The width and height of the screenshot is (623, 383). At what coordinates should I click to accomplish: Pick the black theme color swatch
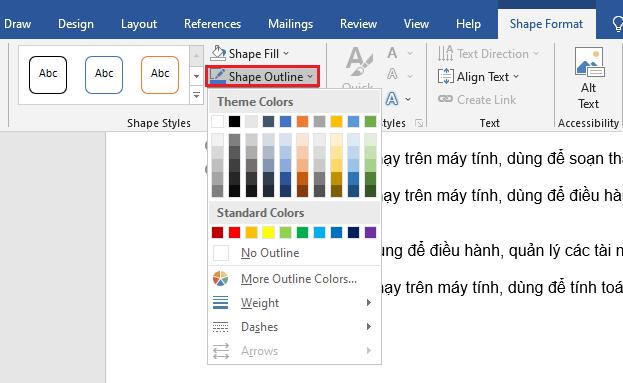pyautogui.click(x=234, y=121)
